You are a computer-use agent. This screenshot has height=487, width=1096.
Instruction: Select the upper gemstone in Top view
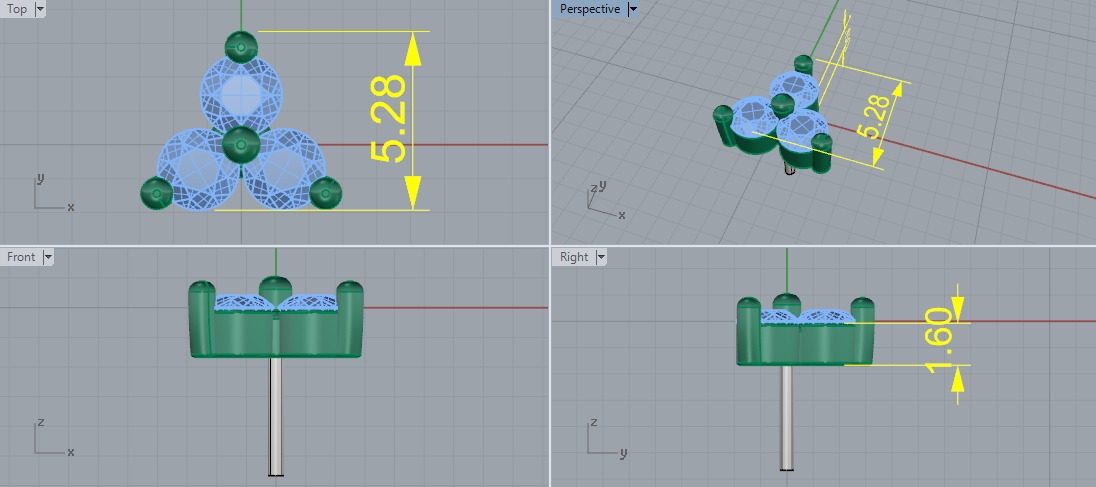[242, 95]
